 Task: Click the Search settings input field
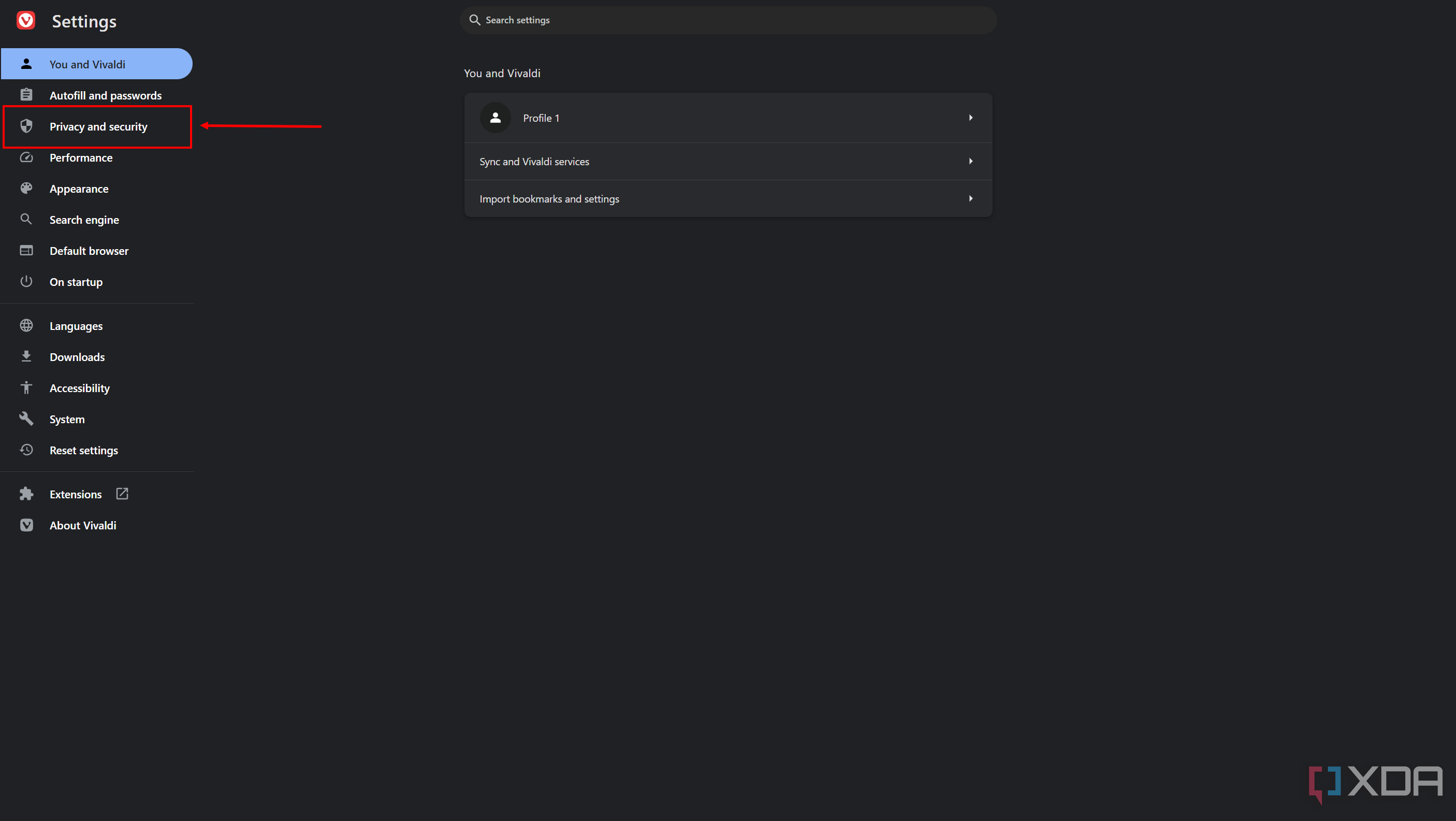pos(727,19)
